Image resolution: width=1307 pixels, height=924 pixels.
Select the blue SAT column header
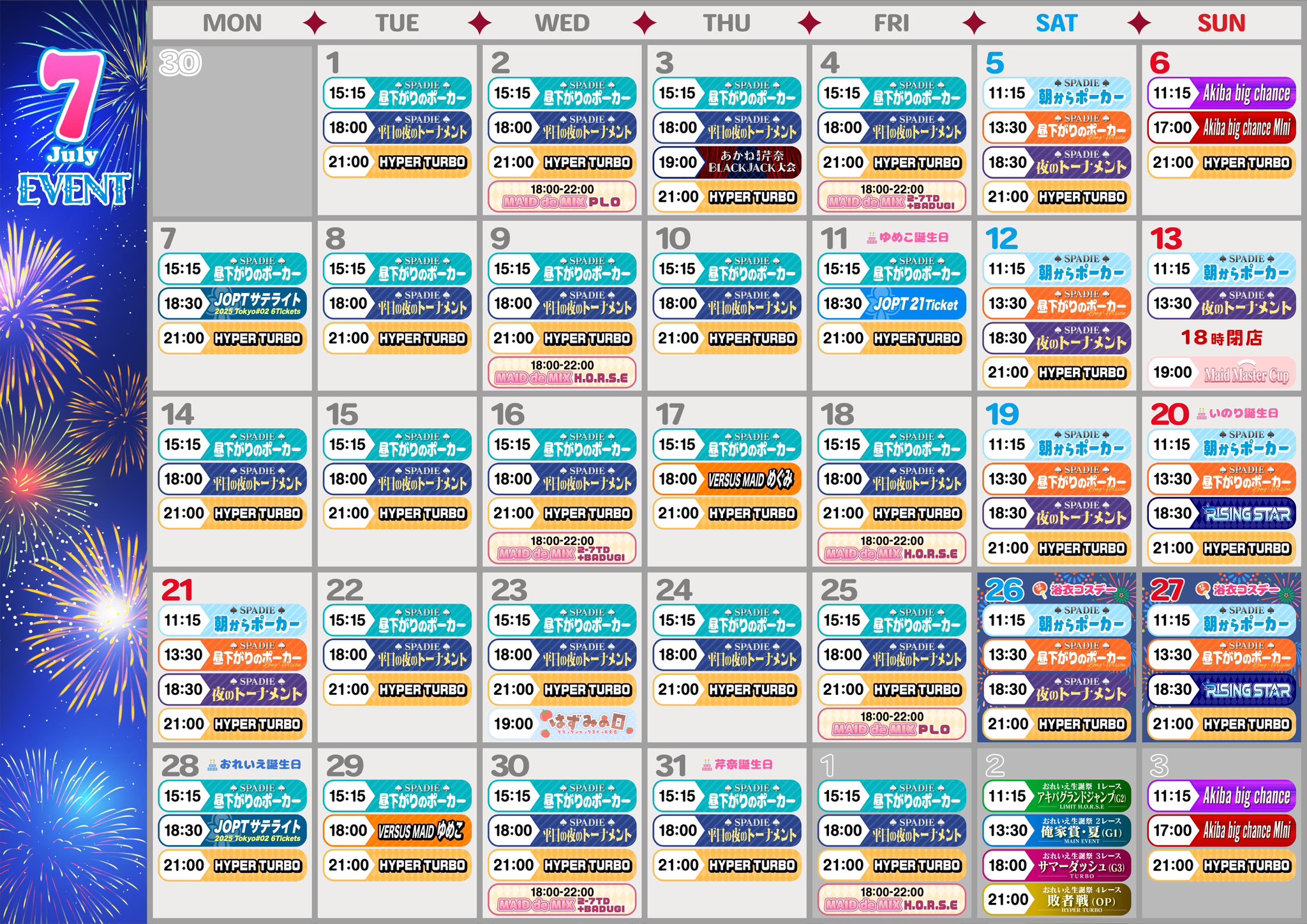tap(1056, 24)
